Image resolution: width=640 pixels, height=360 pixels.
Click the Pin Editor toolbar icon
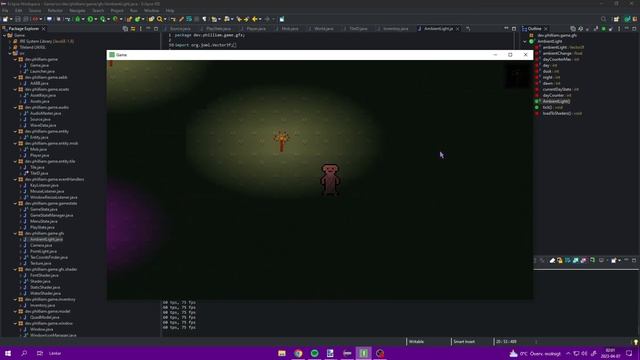pos(282,19)
